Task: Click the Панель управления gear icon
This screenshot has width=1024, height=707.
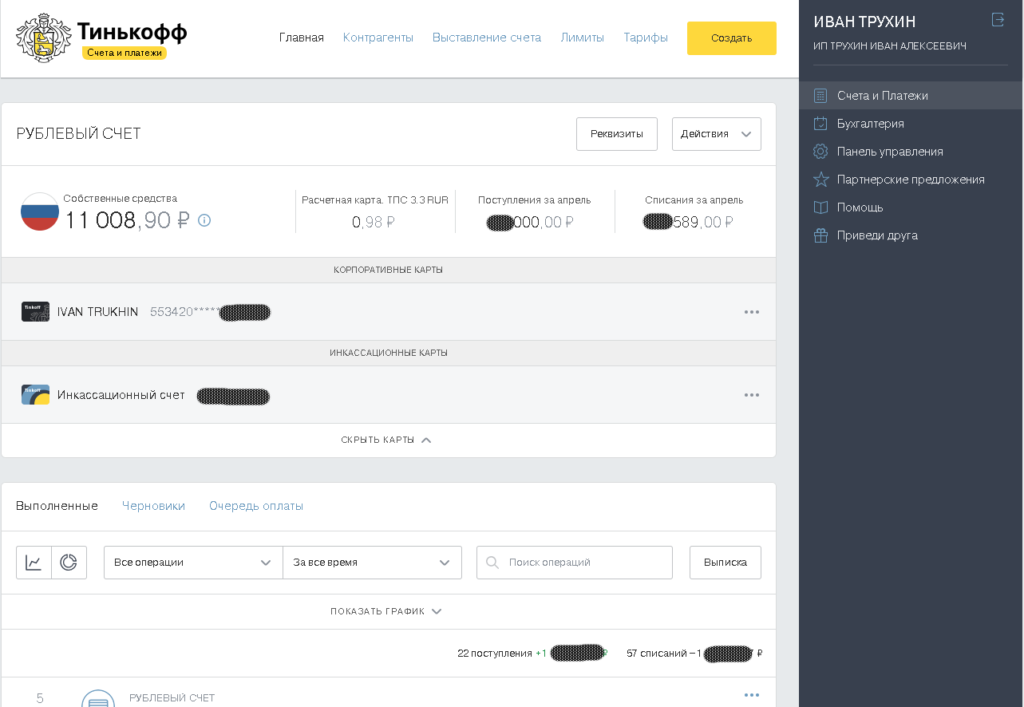Action: point(820,151)
